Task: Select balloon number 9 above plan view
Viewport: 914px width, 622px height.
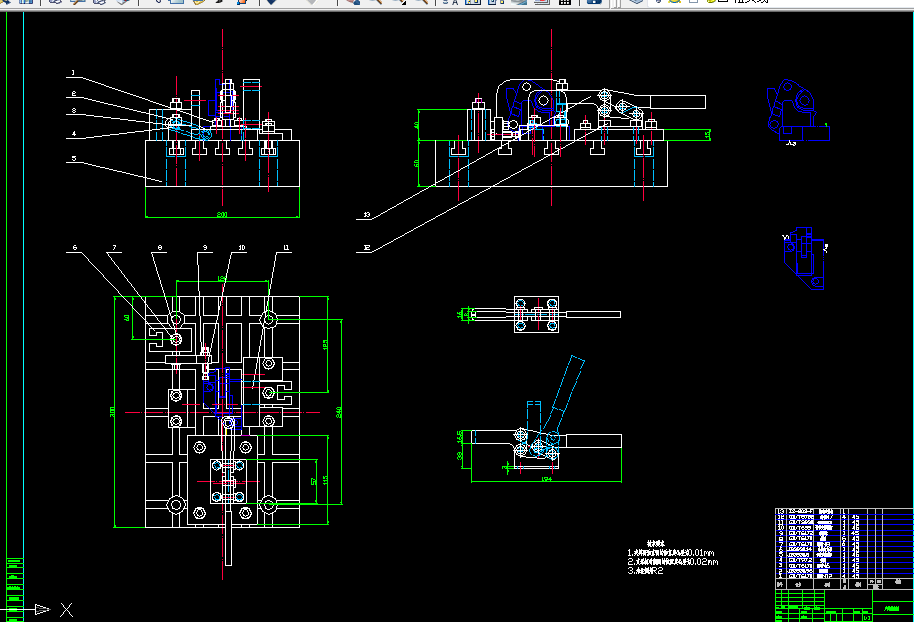Action: [x=205, y=248]
